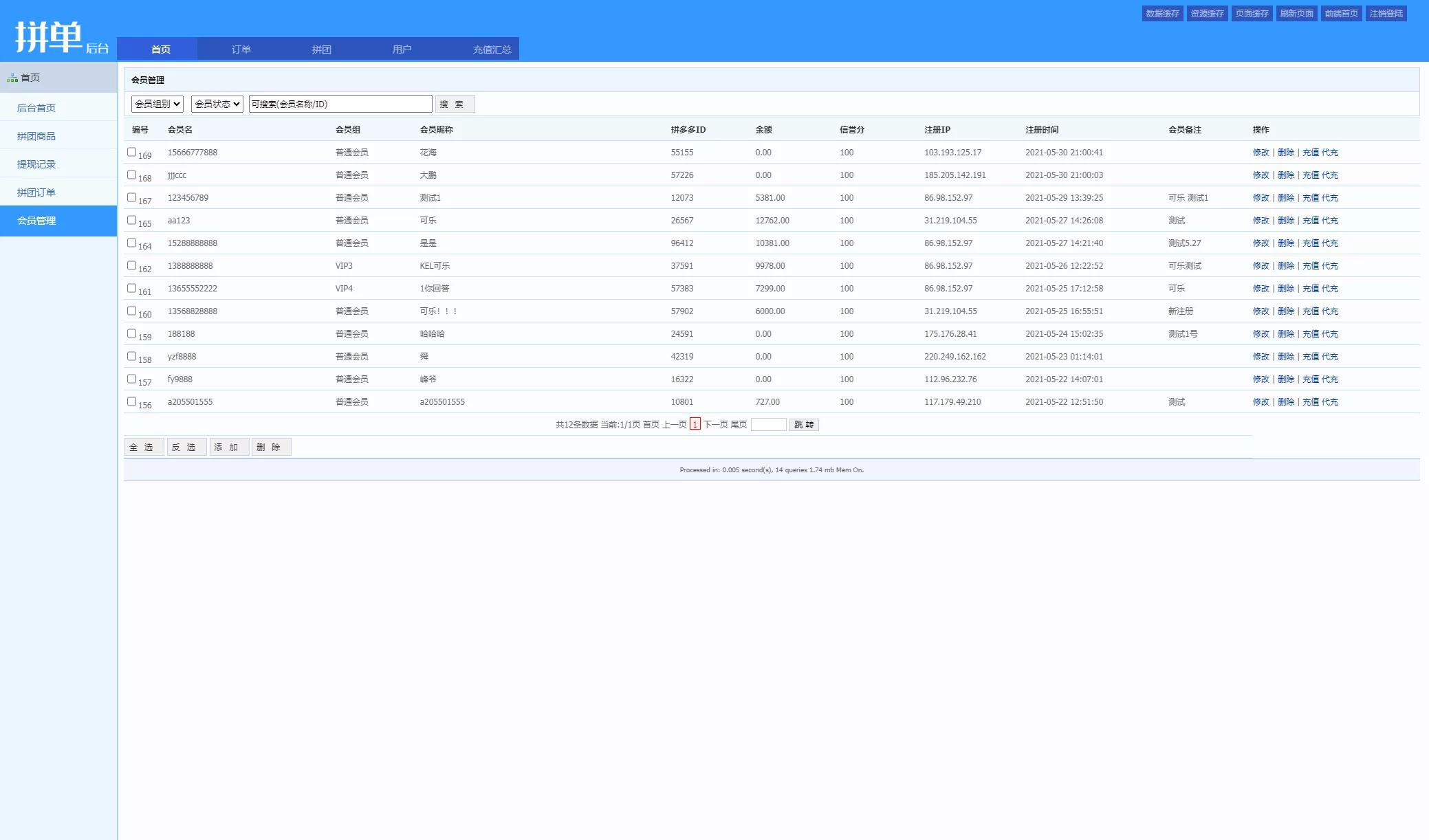Open the 会员组别 dropdown
Image resolution: width=1429 pixels, height=840 pixels.
(157, 104)
